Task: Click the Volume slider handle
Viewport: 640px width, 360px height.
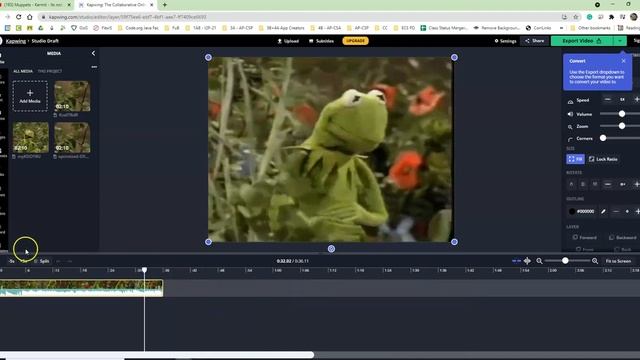Action: click(x=622, y=114)
